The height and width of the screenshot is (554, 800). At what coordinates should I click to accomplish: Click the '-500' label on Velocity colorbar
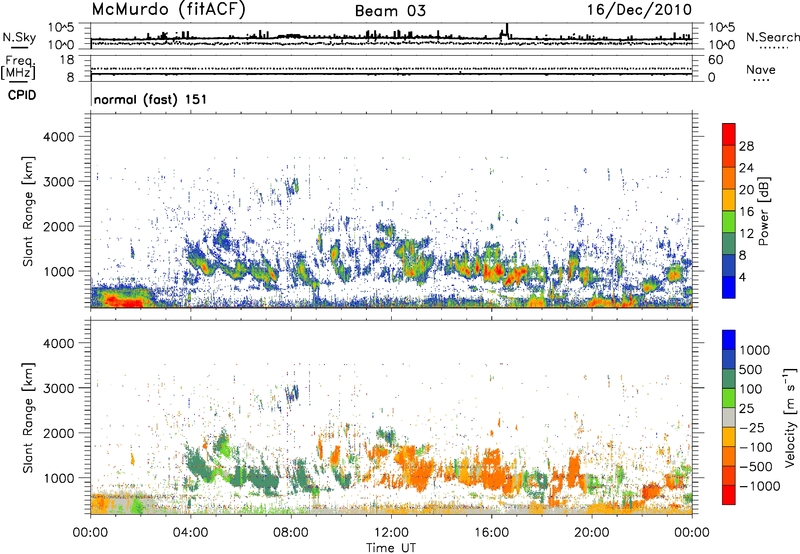coord(756,466)
